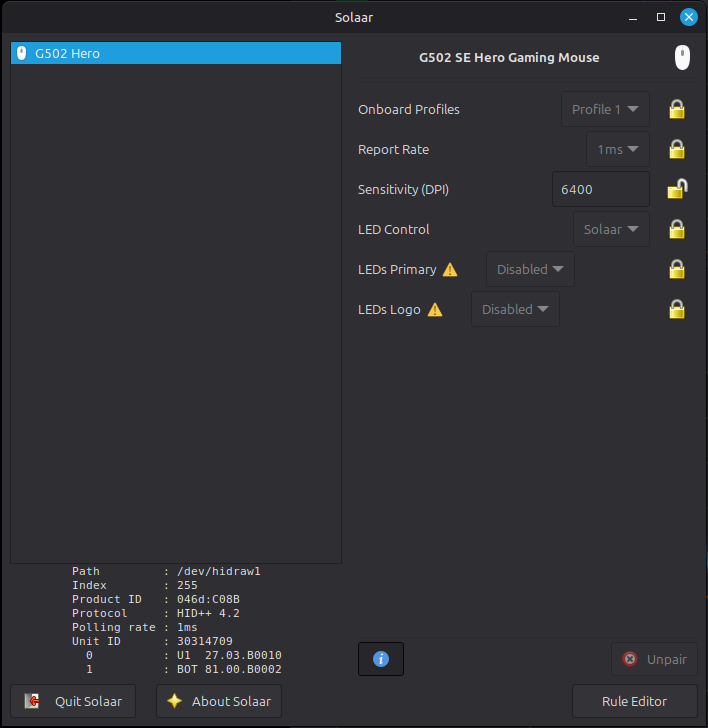Open the LEDs Primary Disabled dropdown
This screenshot has height=728, width=708.
click(x=530, y=269)
